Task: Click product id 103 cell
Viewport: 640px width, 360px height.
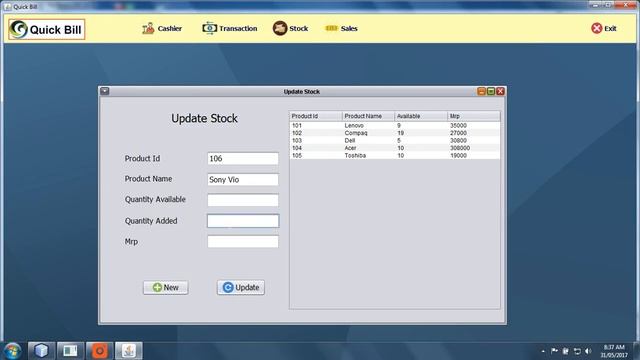Action: [316, 140]
